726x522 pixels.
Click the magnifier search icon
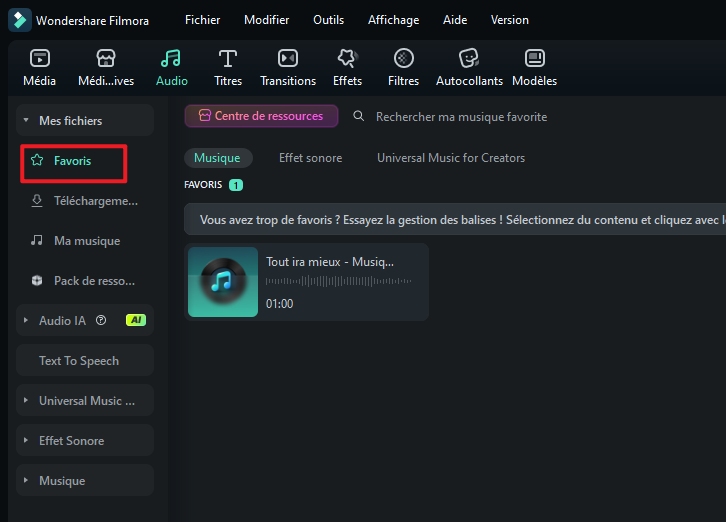tap(358, 116)
